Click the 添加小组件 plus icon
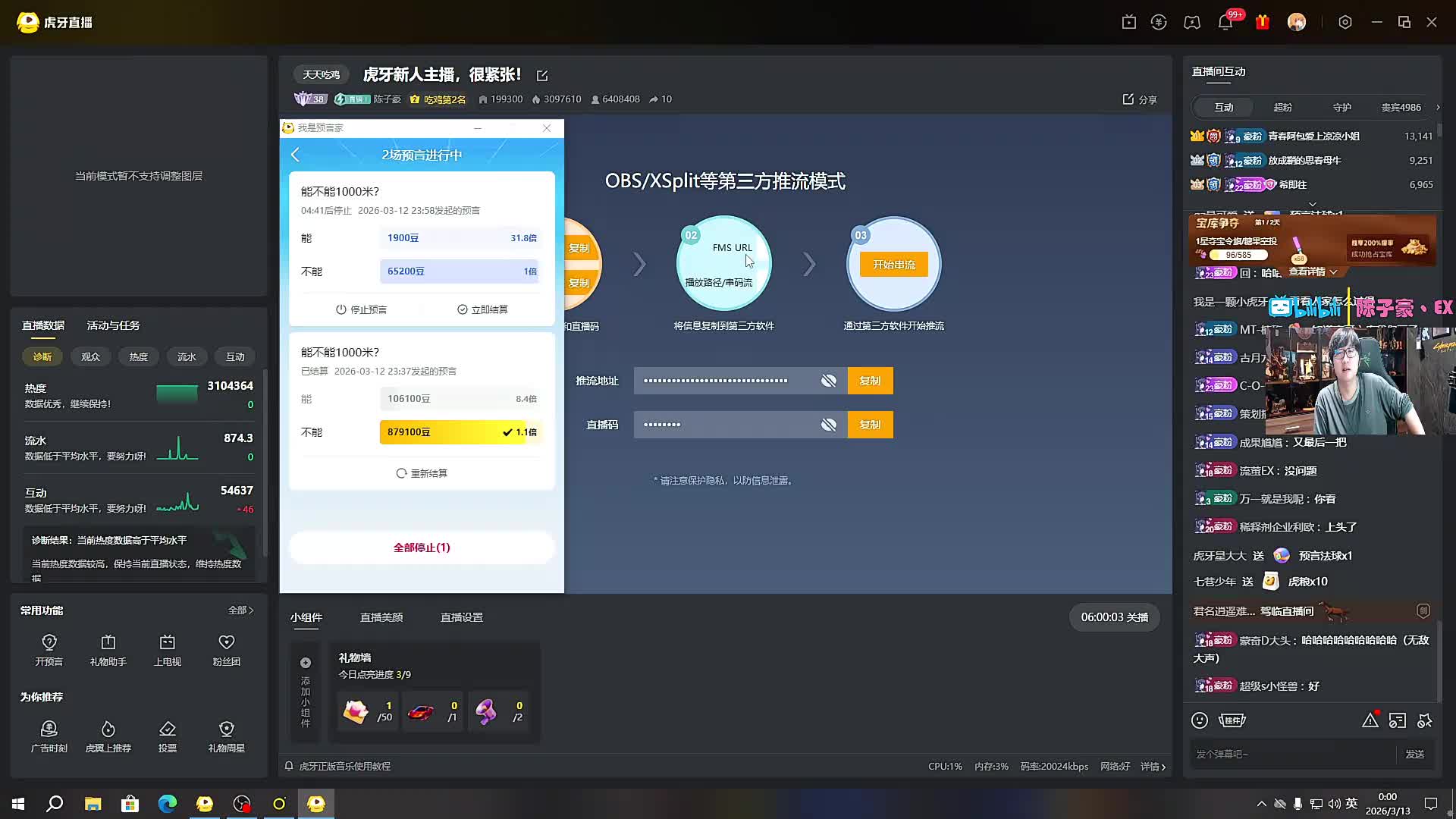This screenshot has height=819, width=1456. (x=306, y=663)
